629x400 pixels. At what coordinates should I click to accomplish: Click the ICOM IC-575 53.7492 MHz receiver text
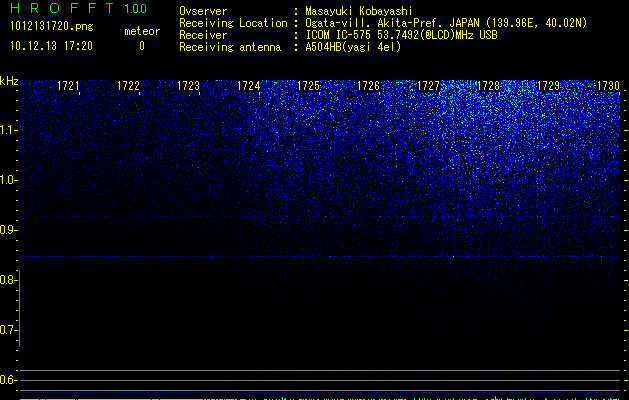[x=401, y=35]
